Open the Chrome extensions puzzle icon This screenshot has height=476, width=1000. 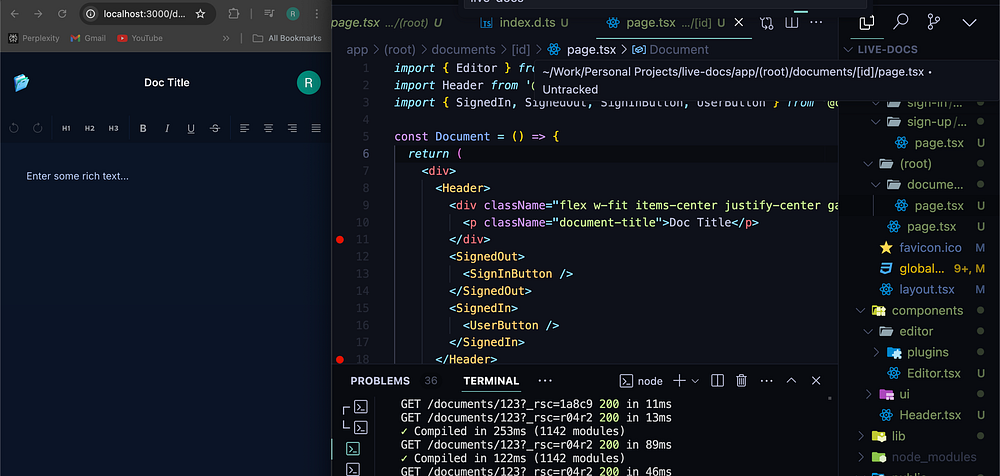click(233, 14)
